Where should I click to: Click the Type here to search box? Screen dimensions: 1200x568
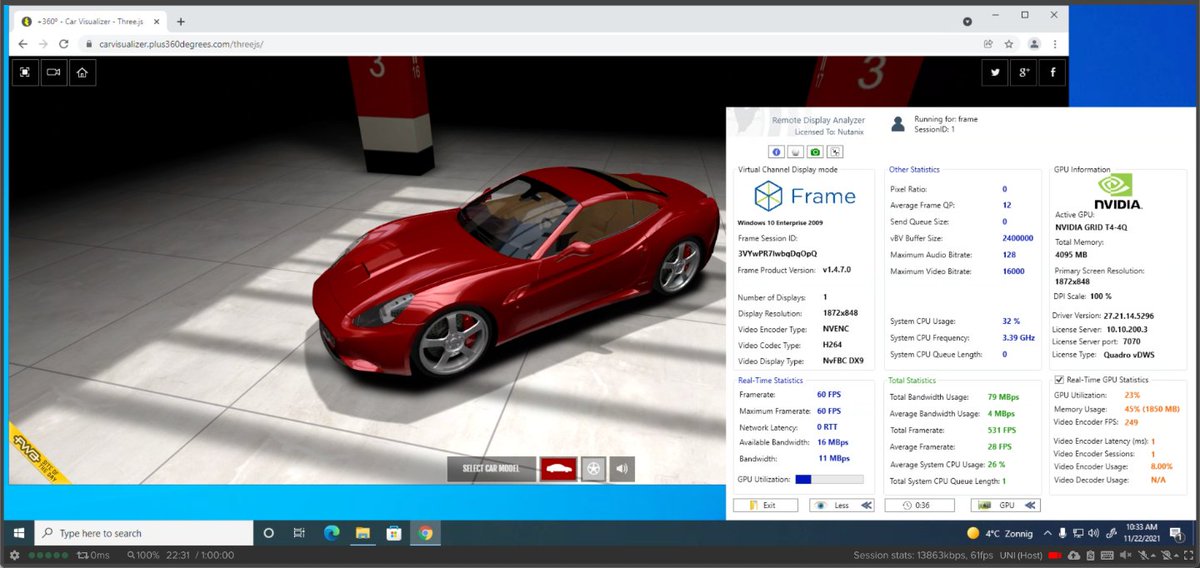pos(144,533)
